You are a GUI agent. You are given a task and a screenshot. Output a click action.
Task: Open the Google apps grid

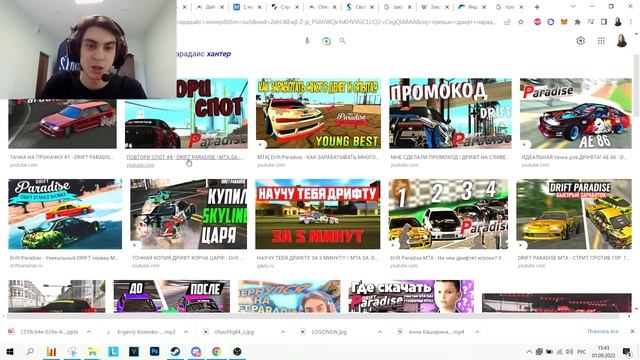click(x=601, y=41)
